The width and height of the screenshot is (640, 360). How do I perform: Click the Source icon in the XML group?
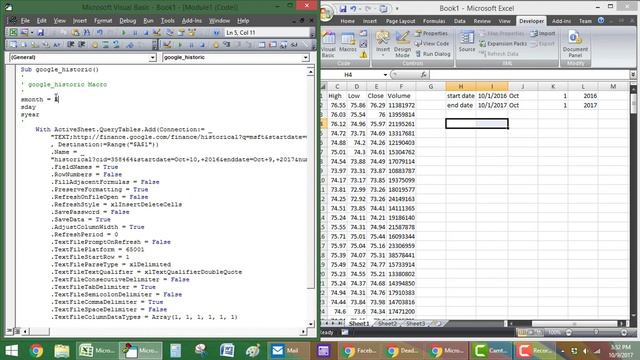(x=467, y=42)
